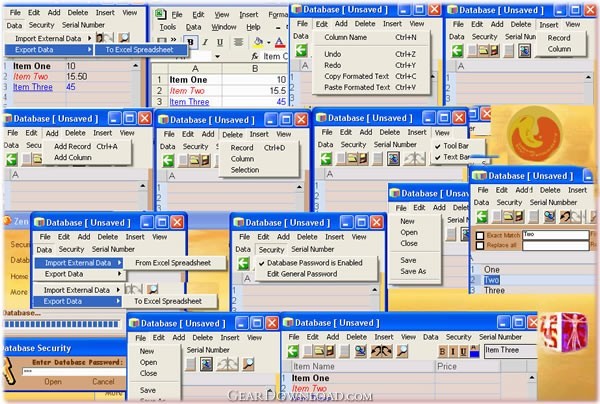The height and width of the screenshot is (404, 600).
Task: Click binoculars search icon in bottom database window
Action: tap(382, 351)
